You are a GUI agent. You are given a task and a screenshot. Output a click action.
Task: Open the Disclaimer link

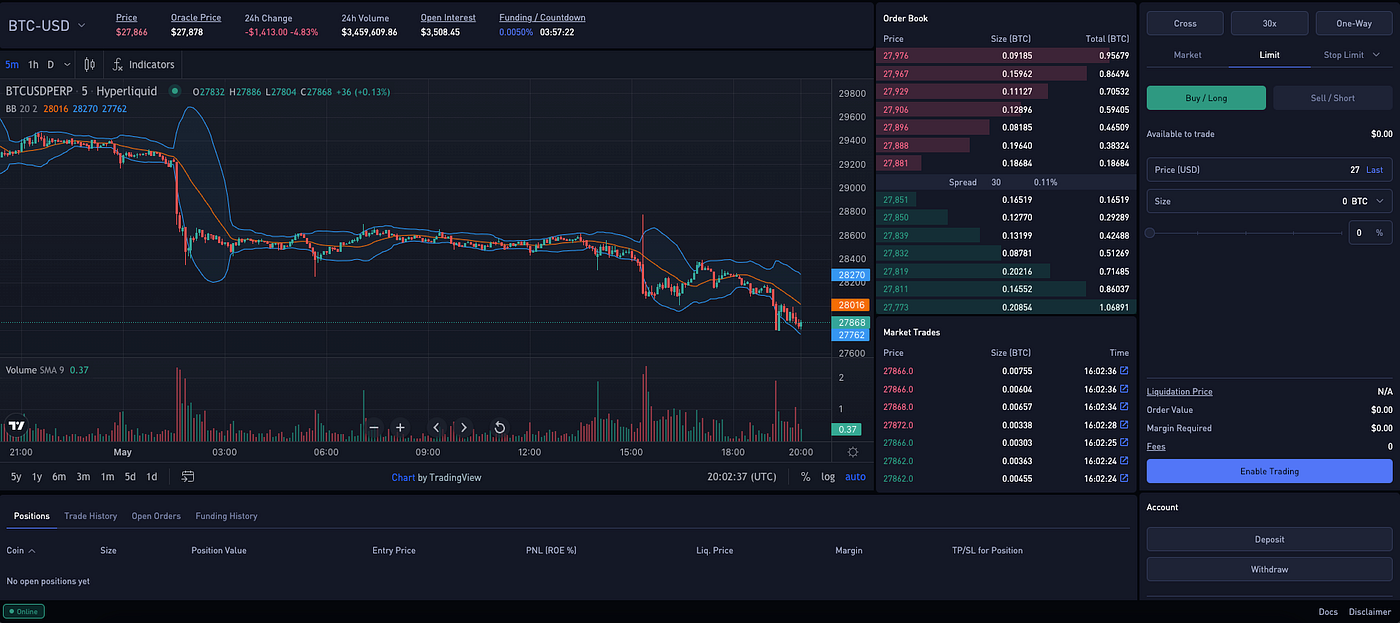(x=1369, y=612)
